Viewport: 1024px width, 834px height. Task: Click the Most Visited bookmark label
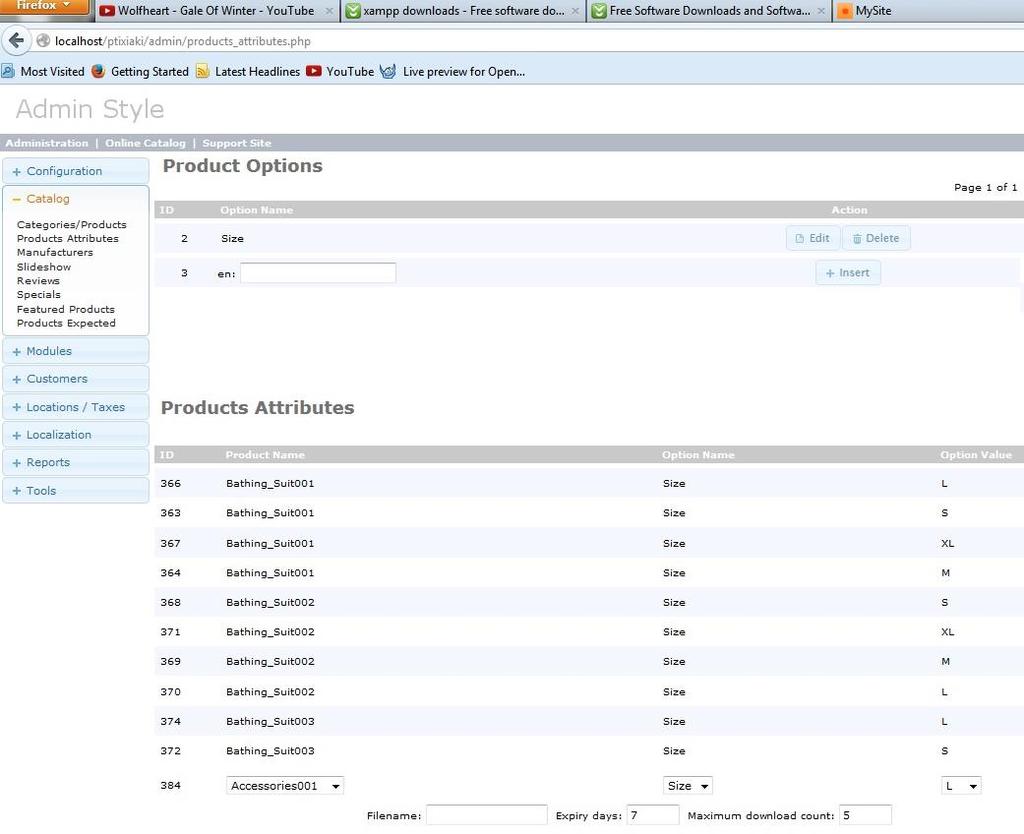52,72
